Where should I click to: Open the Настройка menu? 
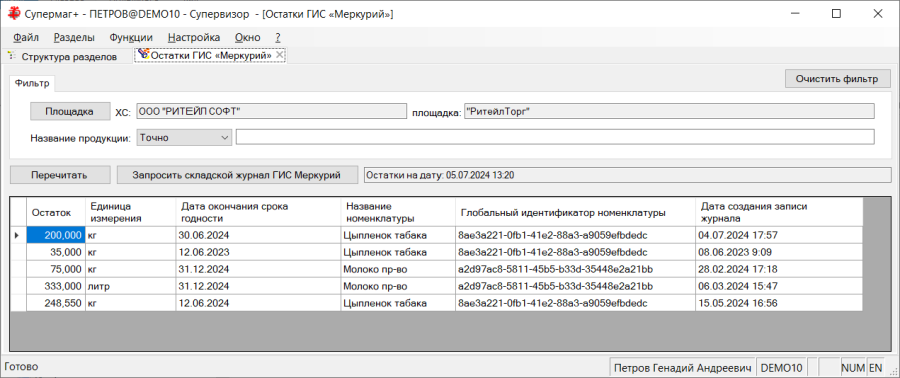194,37
